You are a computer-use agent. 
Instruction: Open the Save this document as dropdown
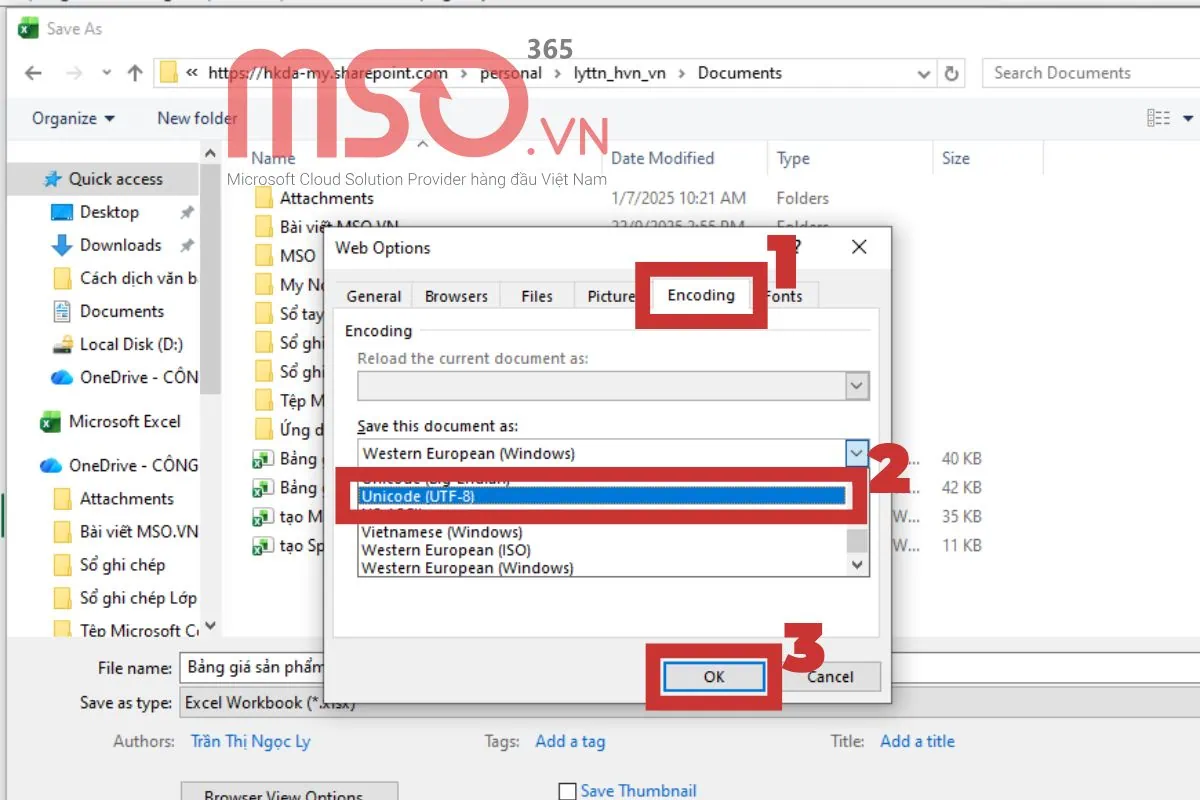click(856, 453)
